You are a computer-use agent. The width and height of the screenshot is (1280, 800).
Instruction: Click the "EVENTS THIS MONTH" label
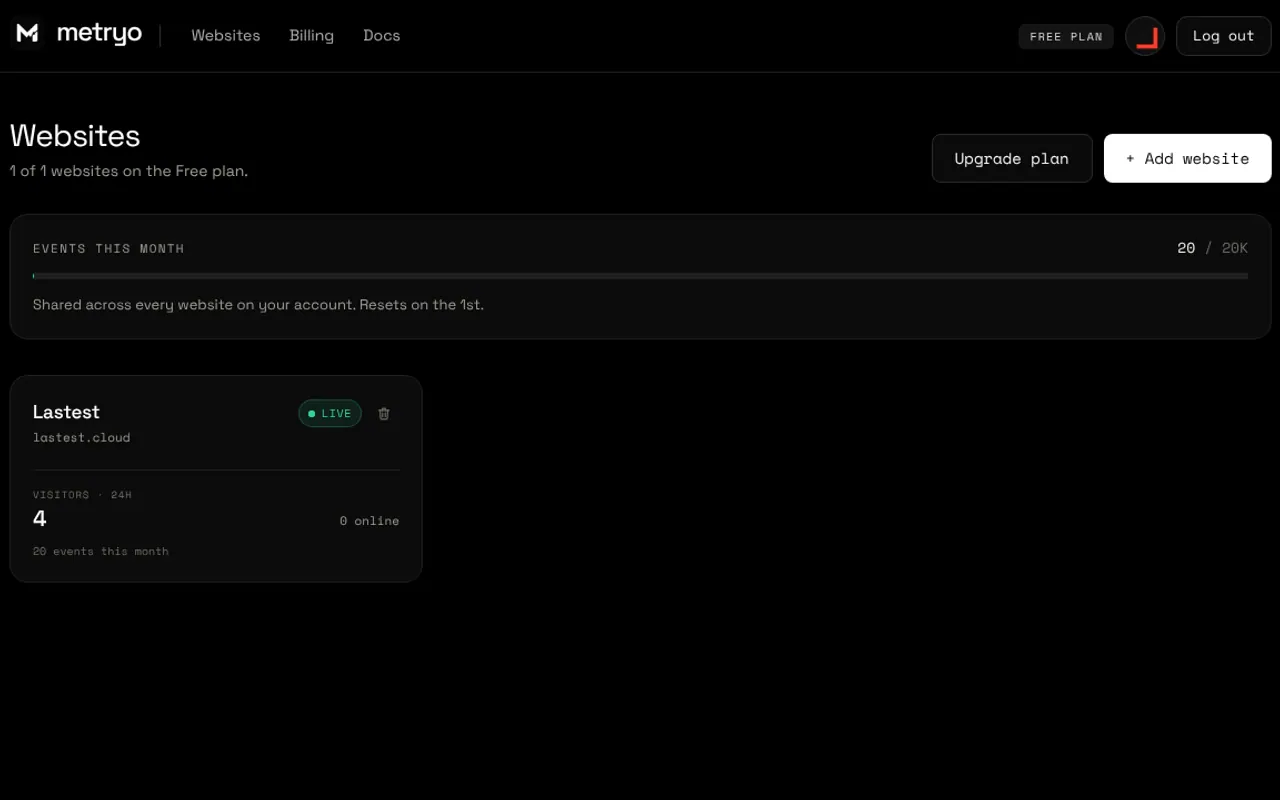click(x=109, y=248)
